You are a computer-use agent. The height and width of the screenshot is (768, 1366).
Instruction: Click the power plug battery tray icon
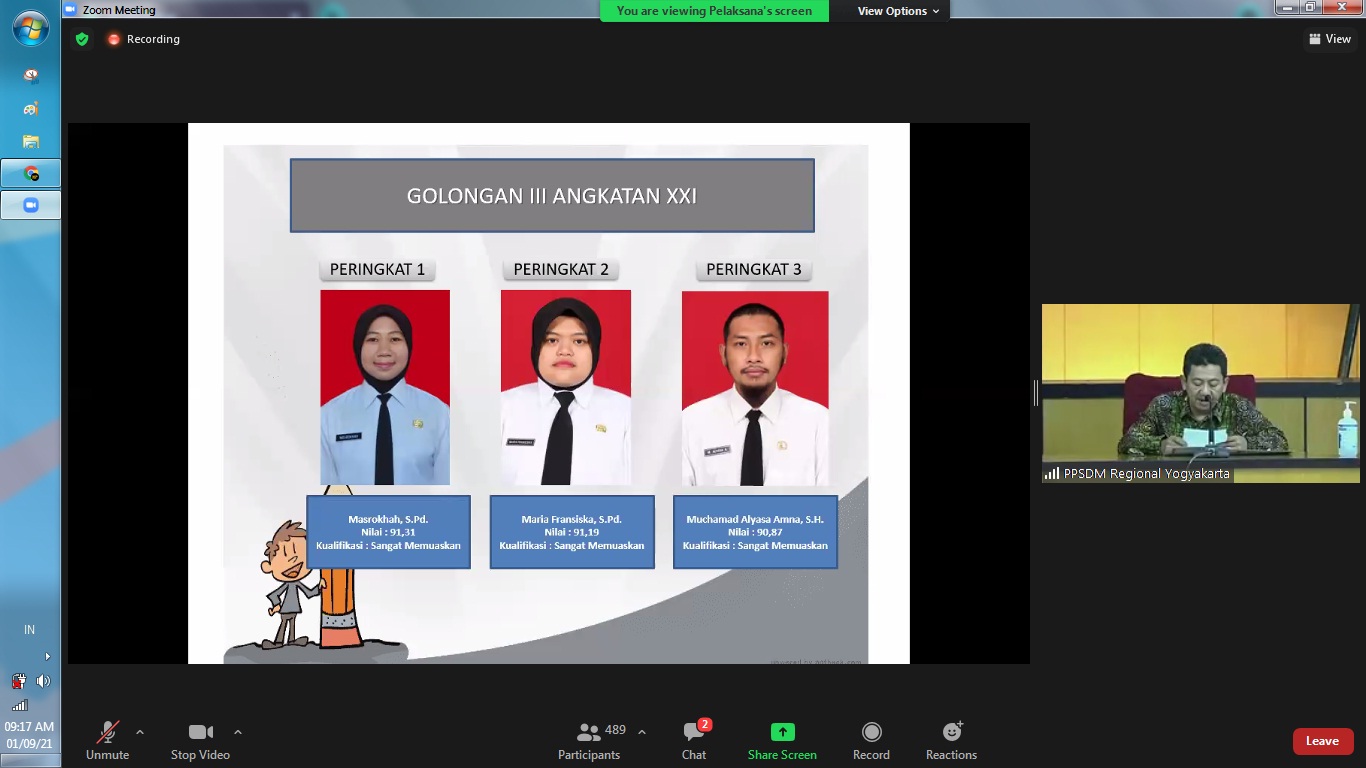coord(18,681)
